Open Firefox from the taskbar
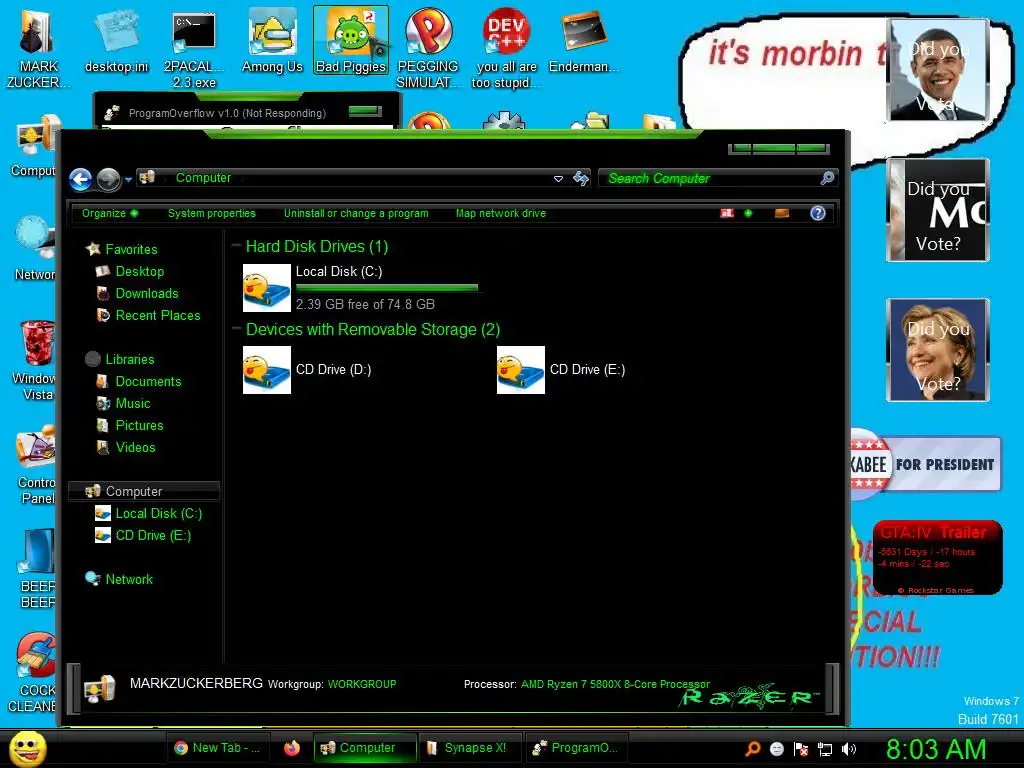 click(292, 748)
